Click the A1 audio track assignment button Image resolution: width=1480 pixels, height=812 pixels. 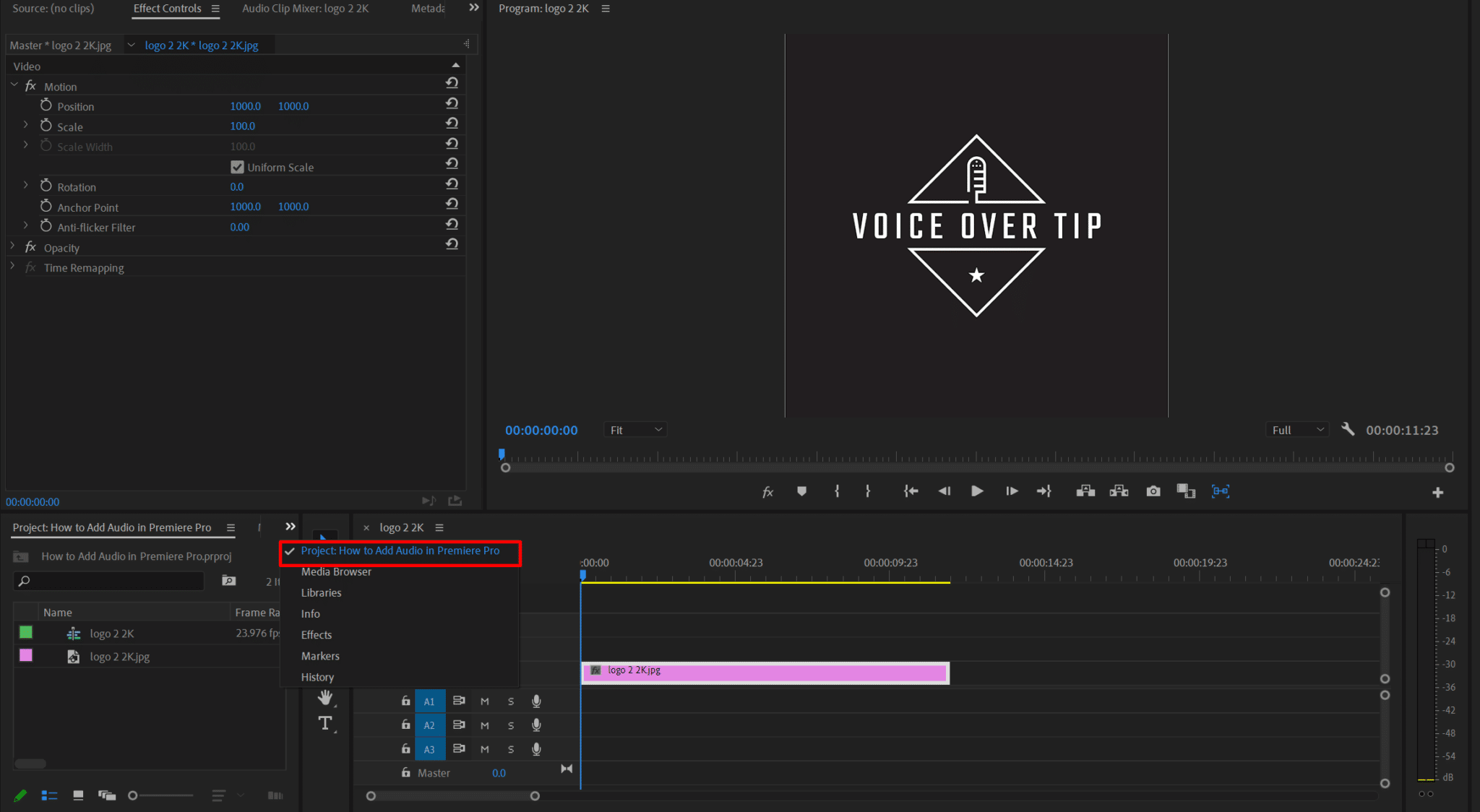[x=429, y=701]
